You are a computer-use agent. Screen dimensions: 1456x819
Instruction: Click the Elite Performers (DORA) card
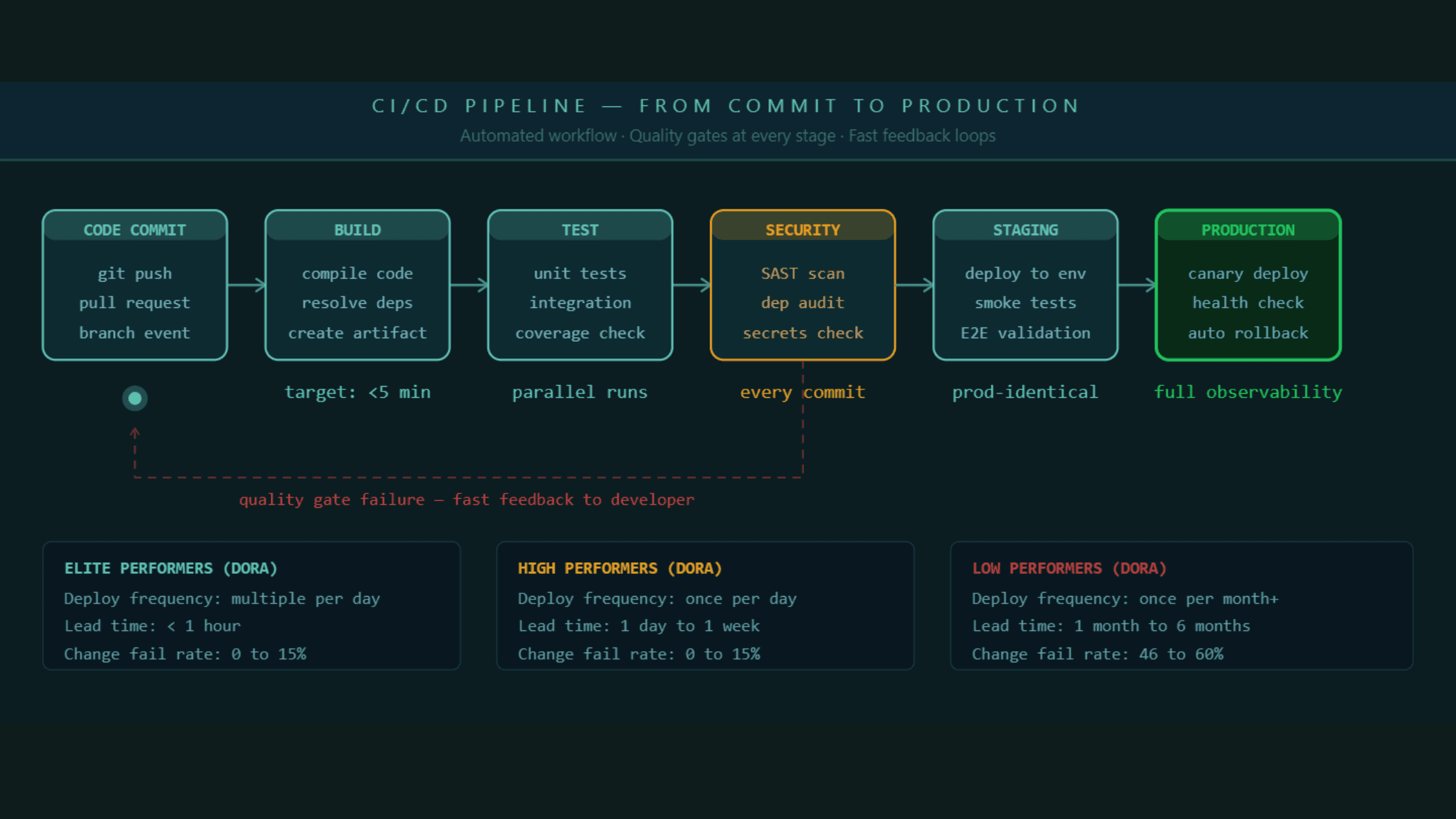[x=252, y=606]
